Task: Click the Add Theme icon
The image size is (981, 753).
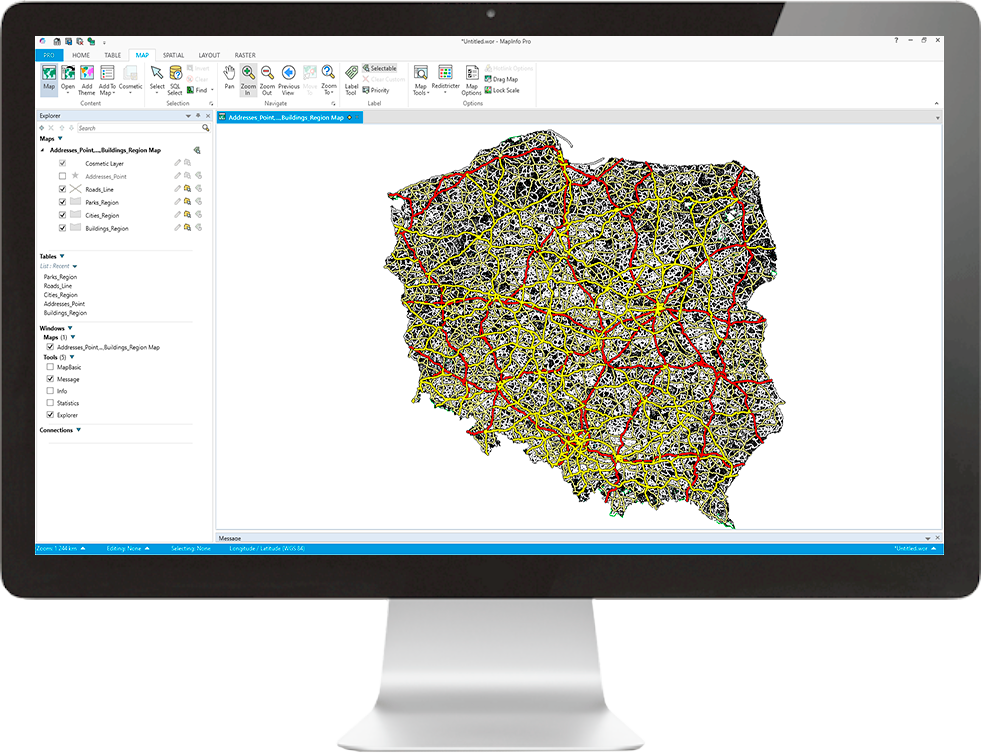Action: [x=87, y=77]
